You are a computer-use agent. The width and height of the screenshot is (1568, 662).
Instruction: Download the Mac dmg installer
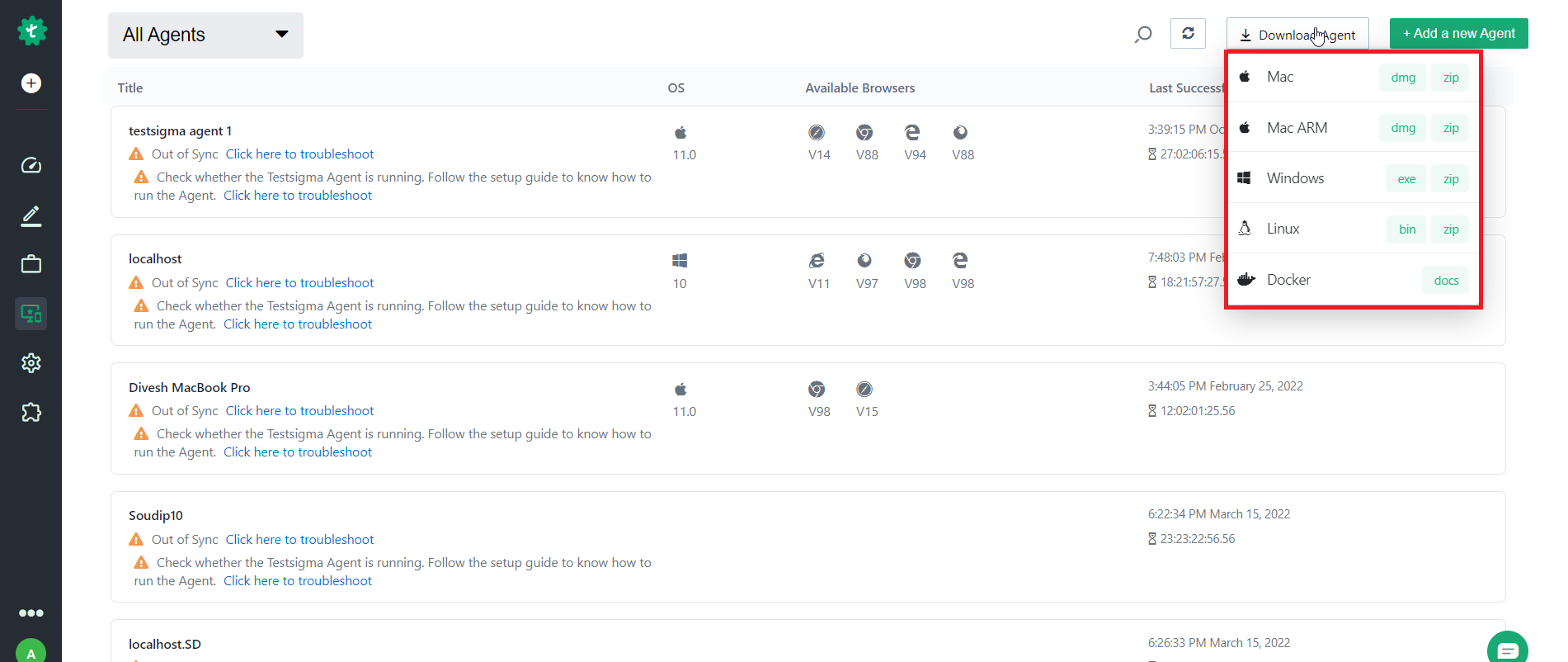point(1403,78)
